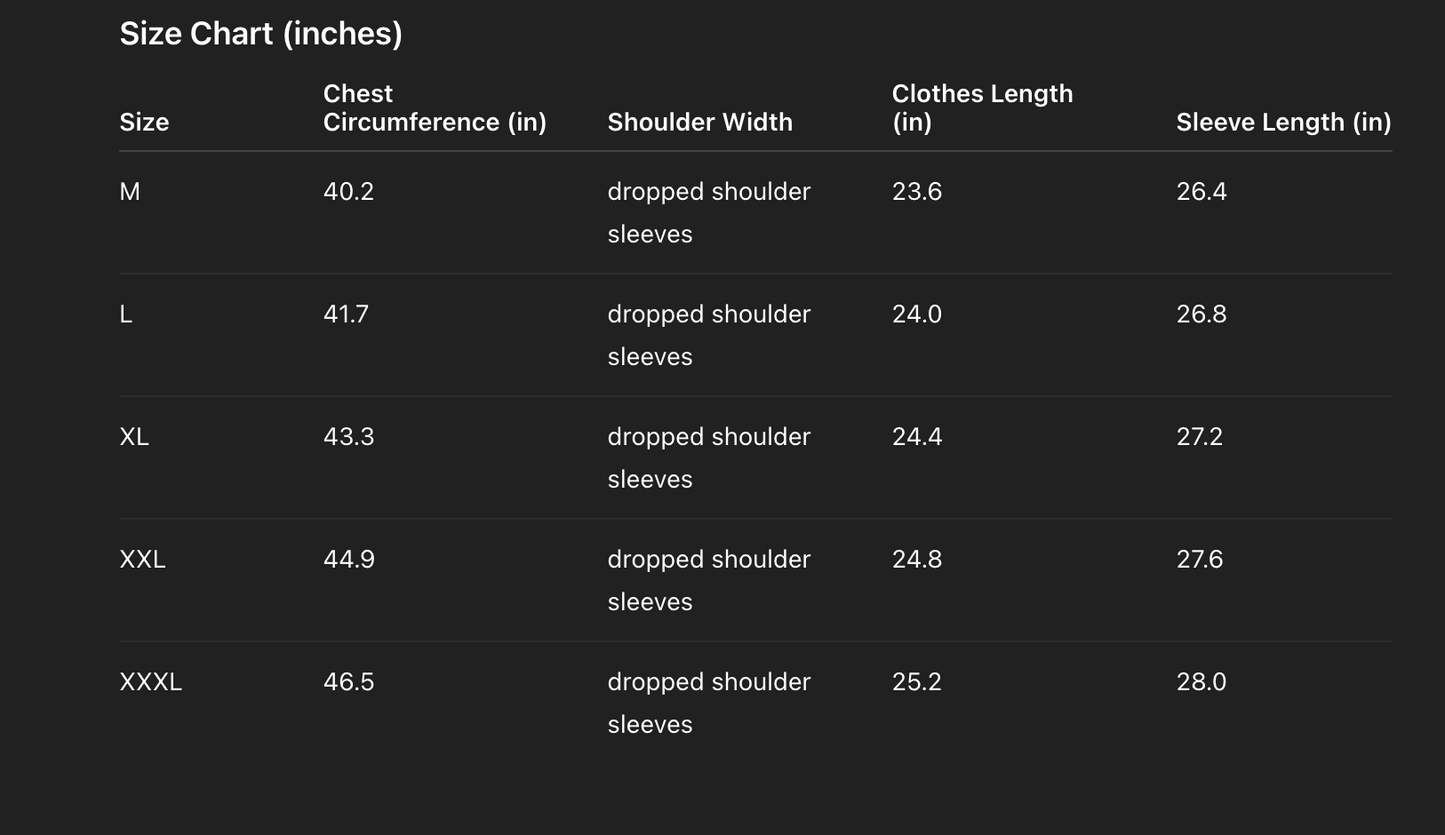Image resolution: width=1445 pixels, height=835 pixels.
Task: Select the XXL size row label
Action: click(142, 559)
